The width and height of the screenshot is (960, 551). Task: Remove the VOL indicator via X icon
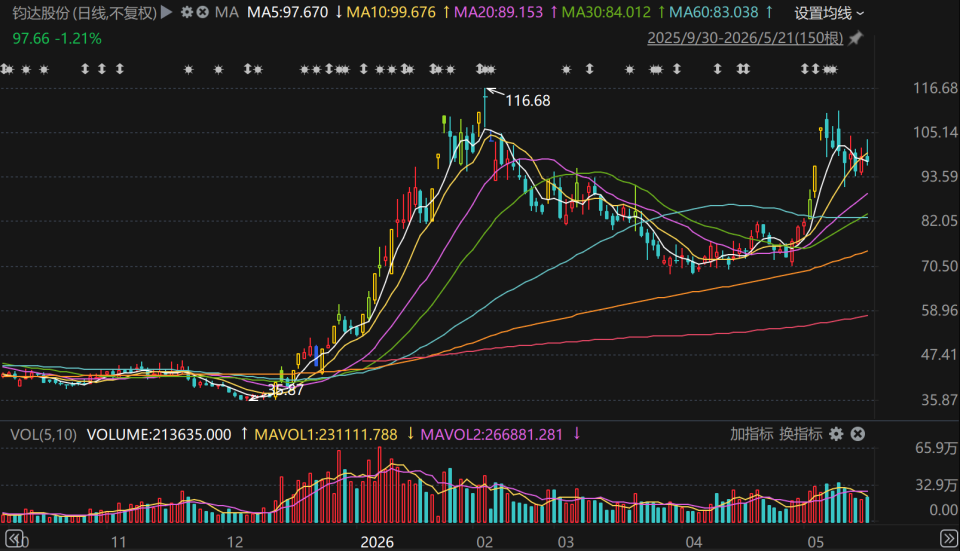(858, 434)
